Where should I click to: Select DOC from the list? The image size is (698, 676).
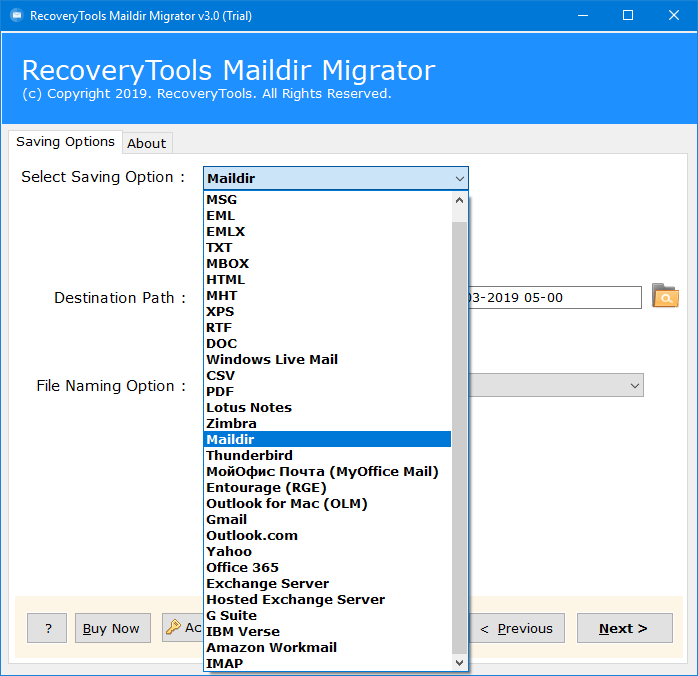(328, 344)
